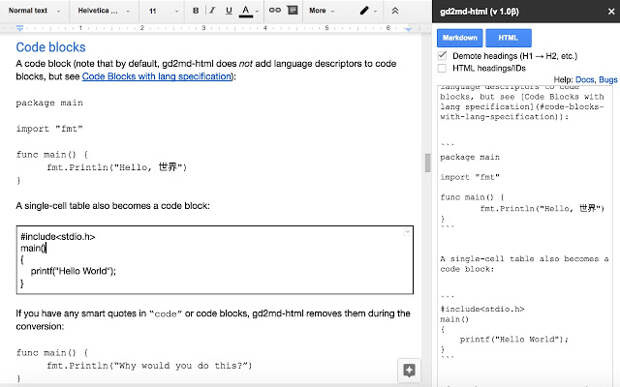Open the text color picker
This screenshot has height=387, width=620.
click(x=246, y=11)
